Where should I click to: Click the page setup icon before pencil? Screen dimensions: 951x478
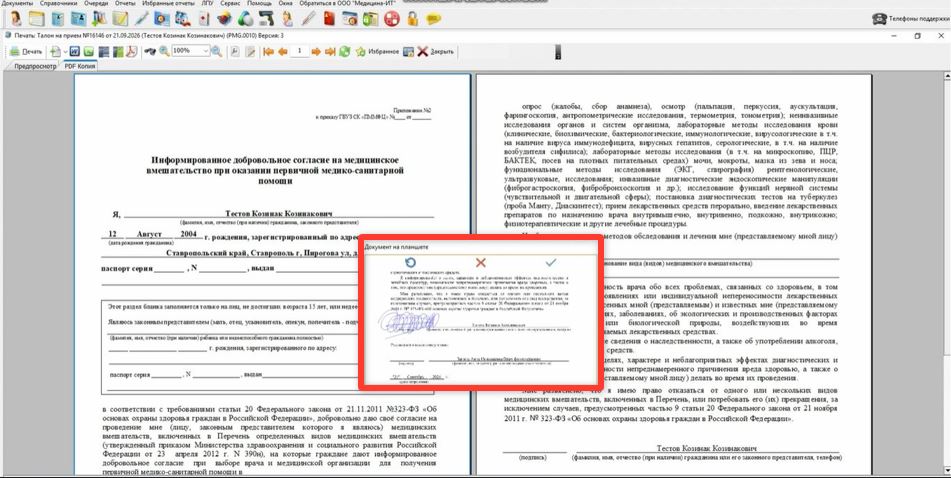(235, 52)
